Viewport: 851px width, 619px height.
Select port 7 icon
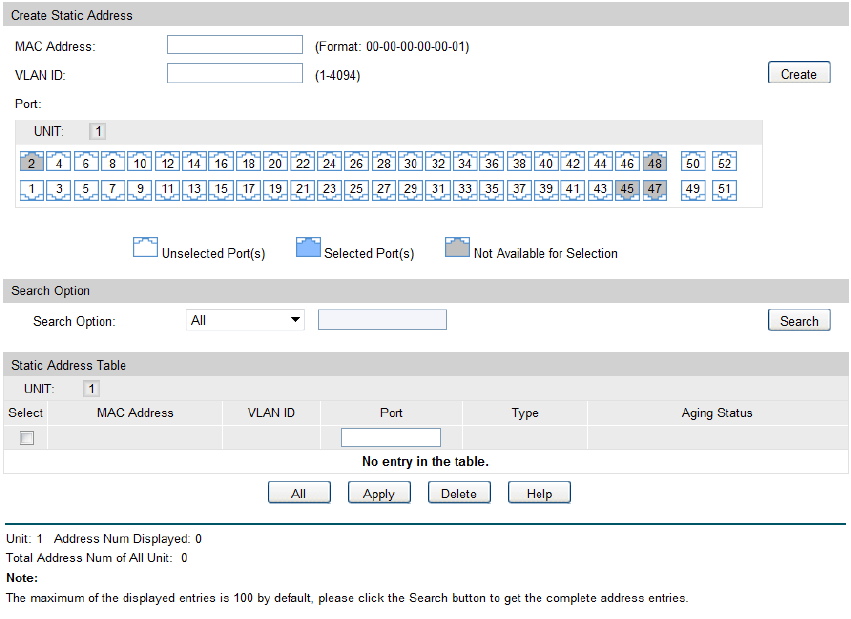click(x=113, y=190)
